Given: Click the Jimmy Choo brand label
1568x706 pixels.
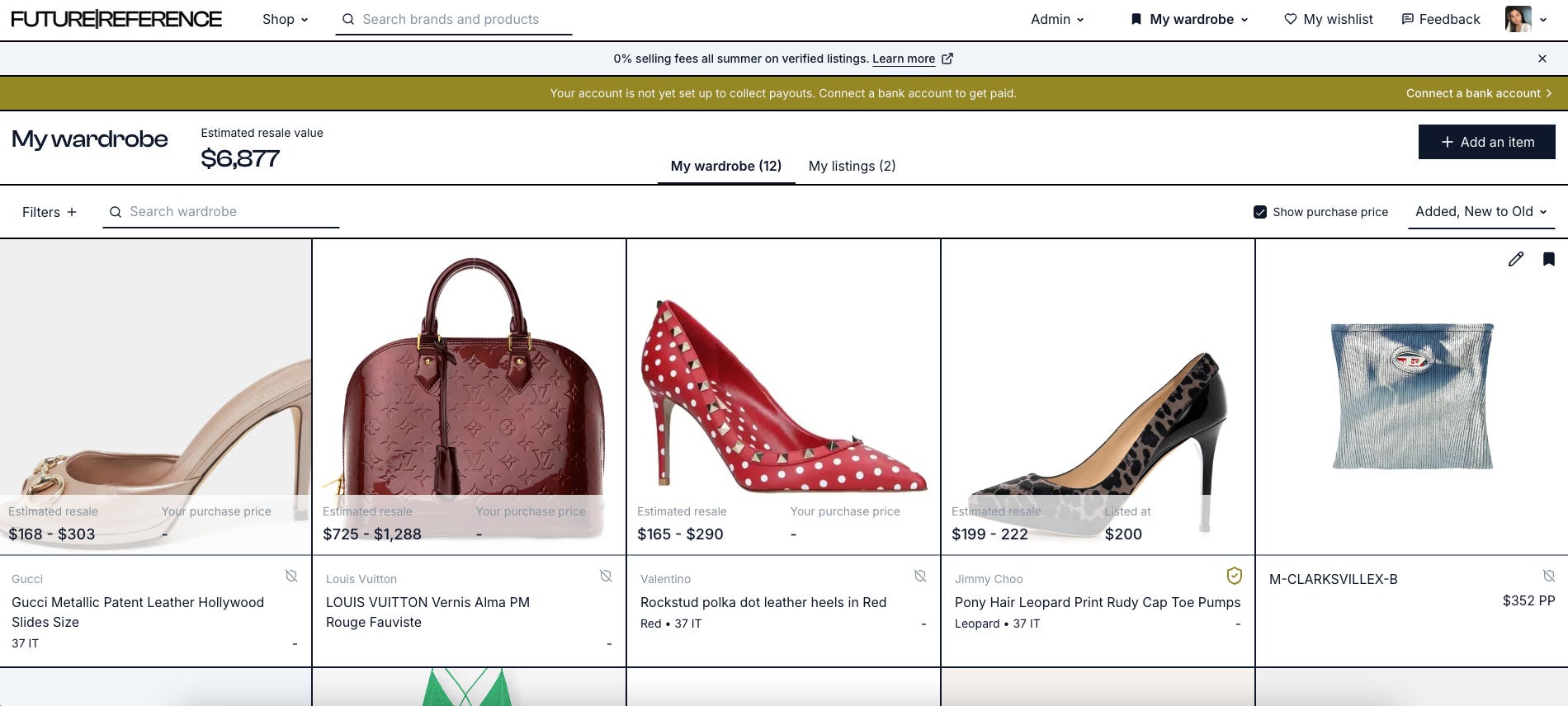Looking at the screenshot, I should point(989,579).
